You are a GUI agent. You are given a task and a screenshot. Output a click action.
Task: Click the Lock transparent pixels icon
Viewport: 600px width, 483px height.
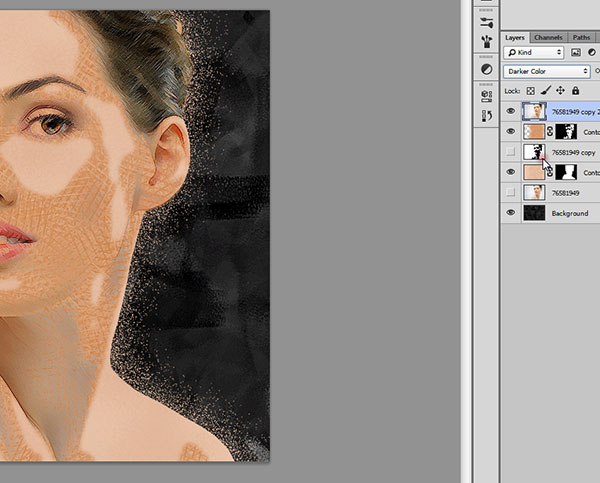tap(531, 91)
